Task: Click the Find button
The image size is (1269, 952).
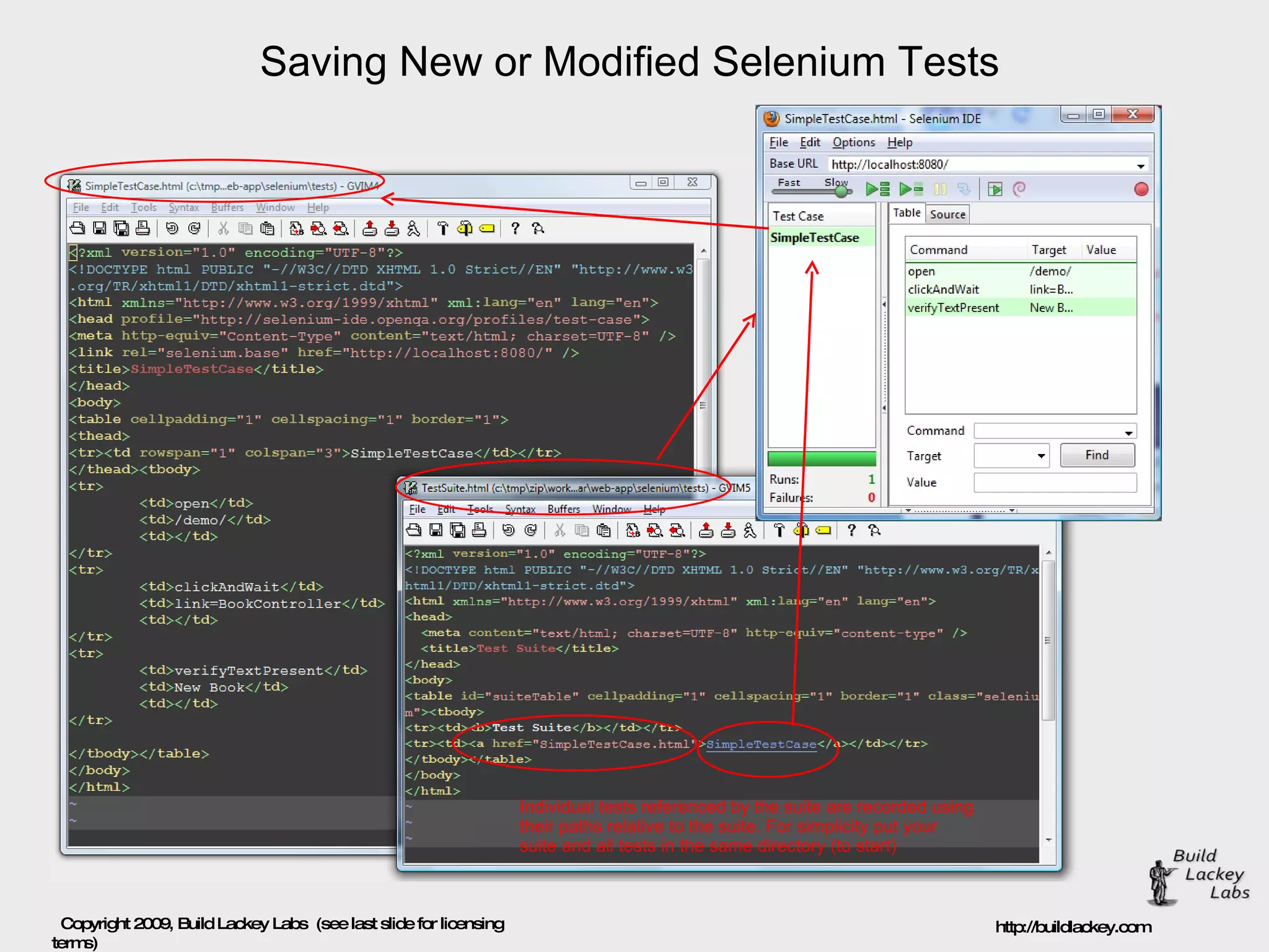Action: pyautogui.click(x=1097, y=455)
